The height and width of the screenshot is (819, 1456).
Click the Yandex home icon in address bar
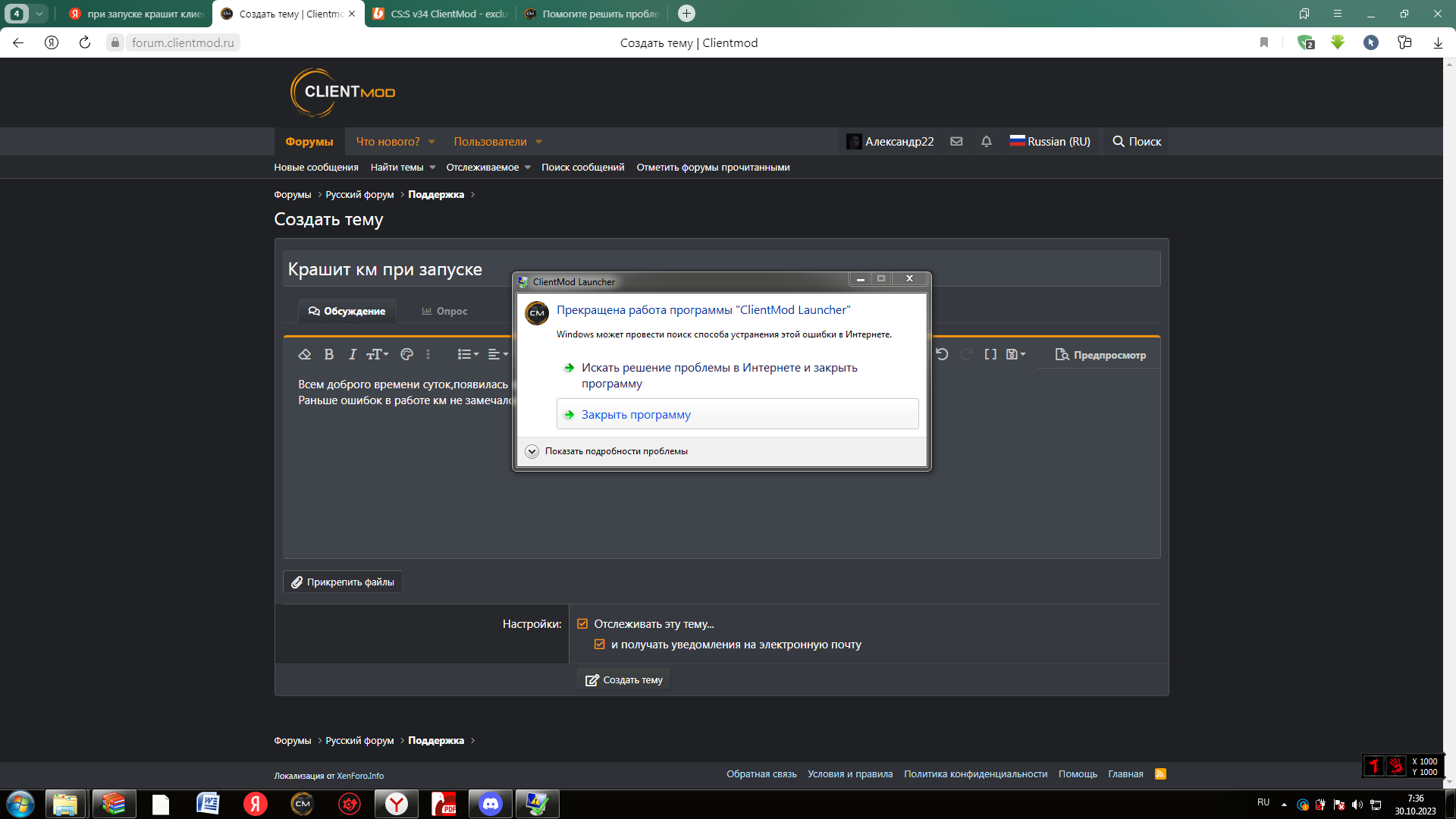(x=52, y=42)
